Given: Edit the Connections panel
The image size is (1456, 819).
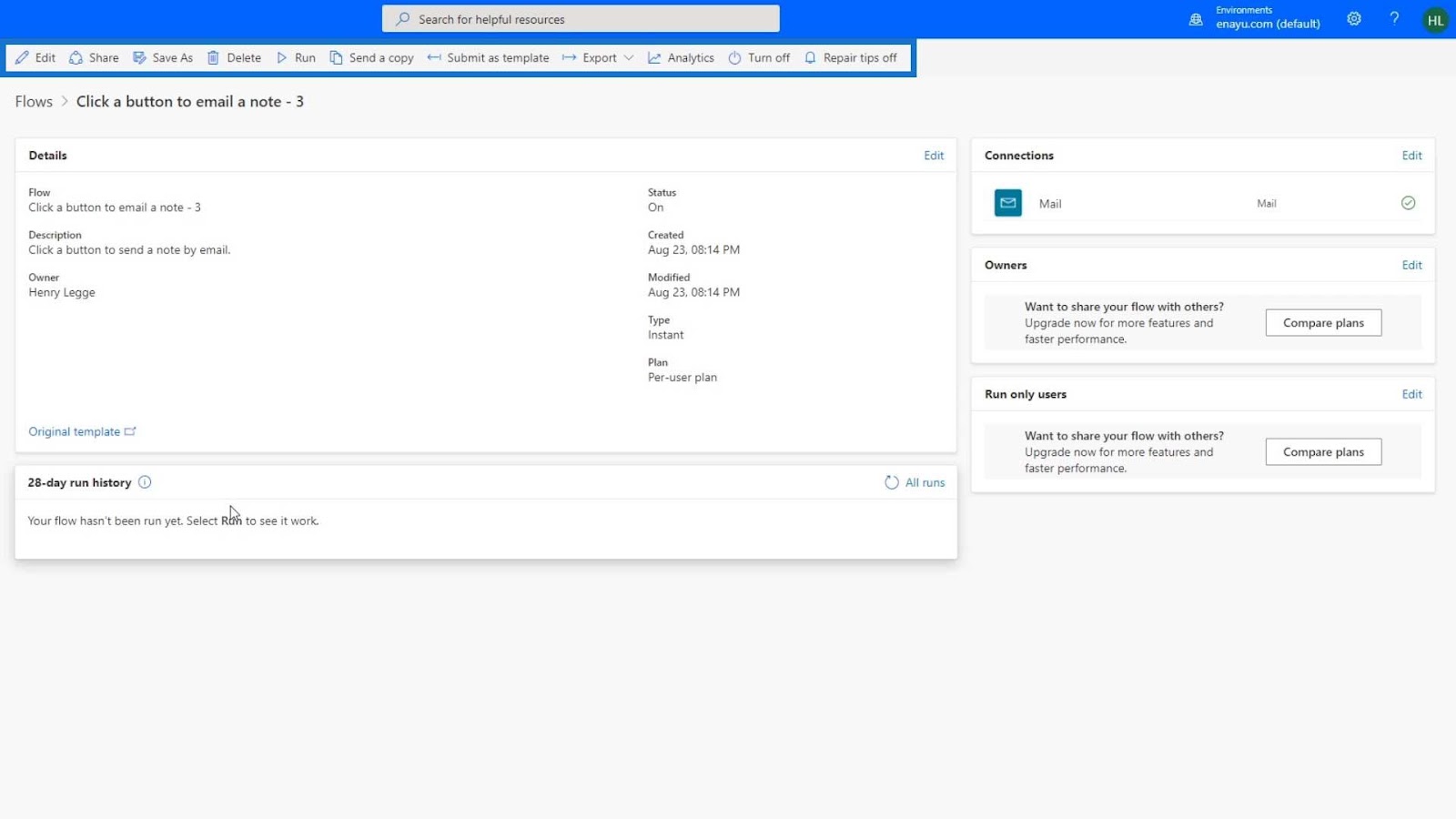Looking at the screenshot, I should tap(1411, 156).
